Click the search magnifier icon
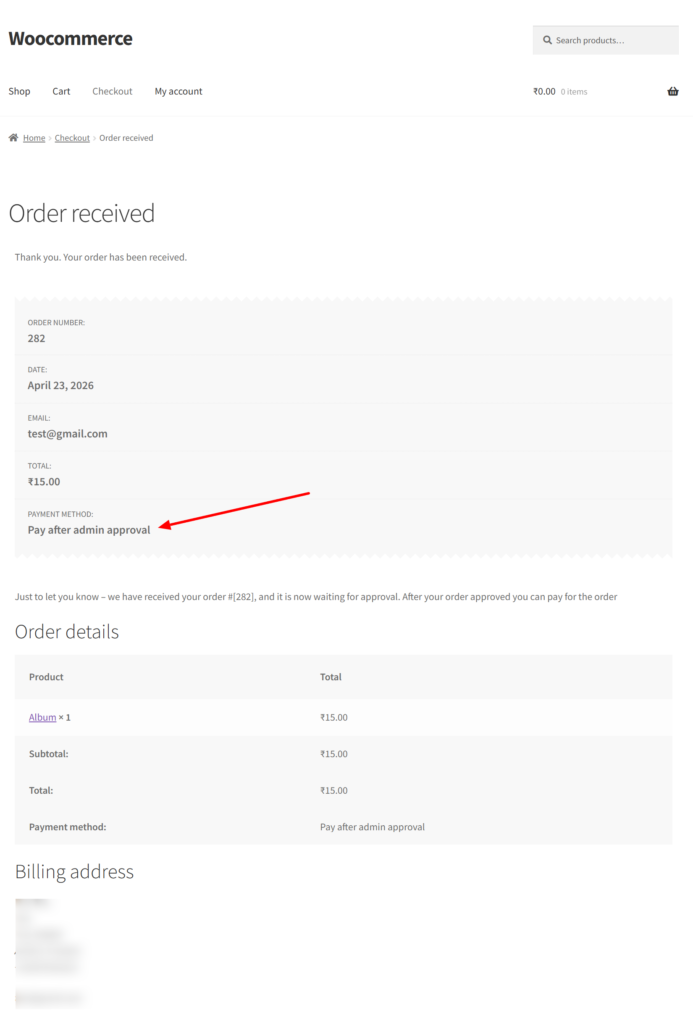Screen dimensions: 693x1024 547,41
